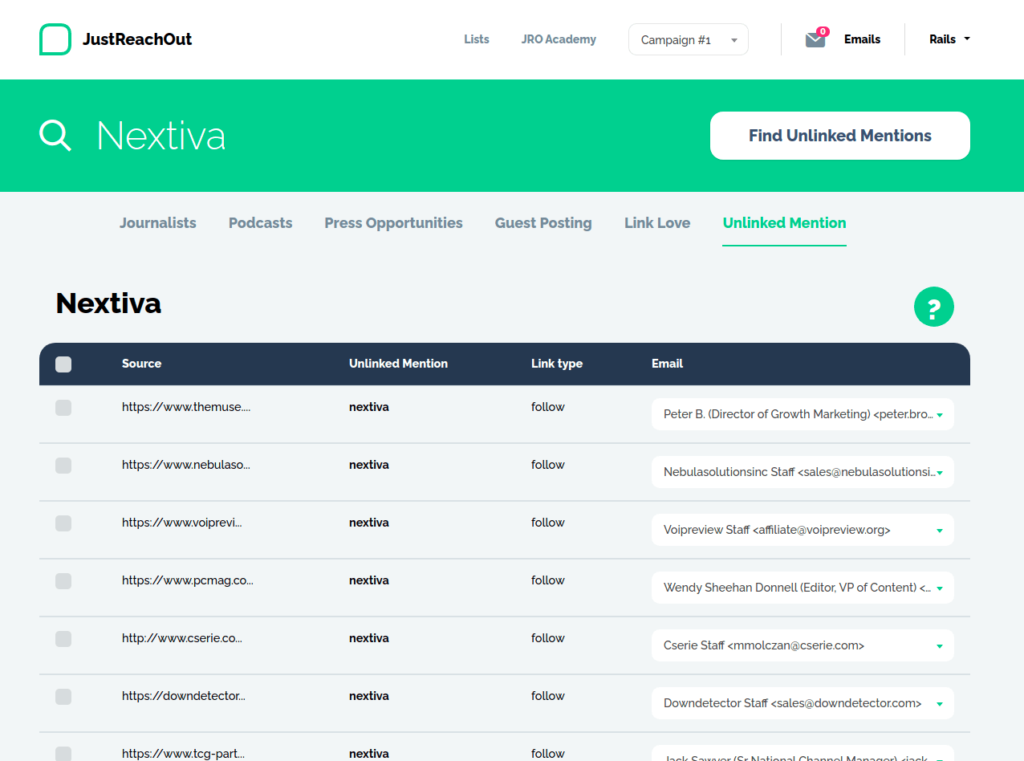Open the Emails inbox via the envelope icon

coord(814,40)
